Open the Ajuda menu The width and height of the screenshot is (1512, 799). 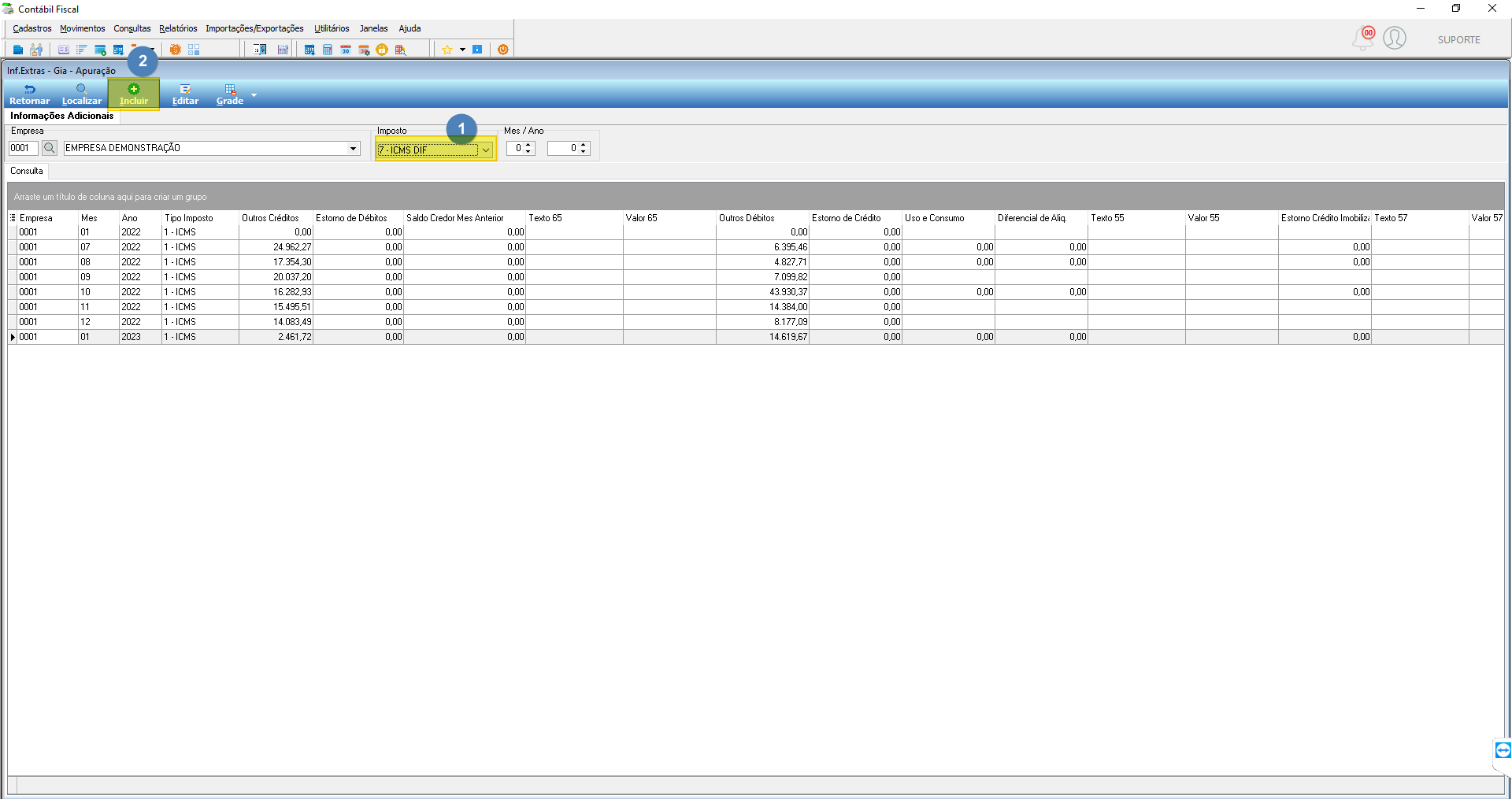(409, 28)
